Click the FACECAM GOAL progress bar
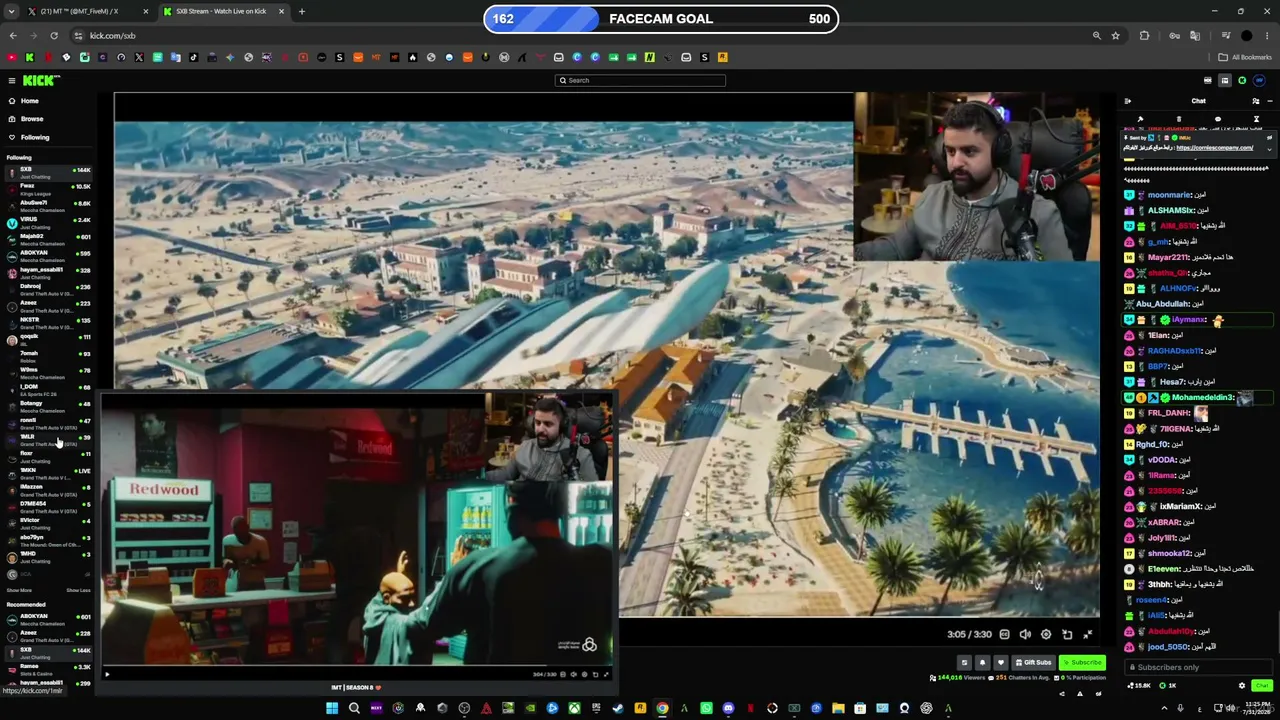 coord(661,18)
